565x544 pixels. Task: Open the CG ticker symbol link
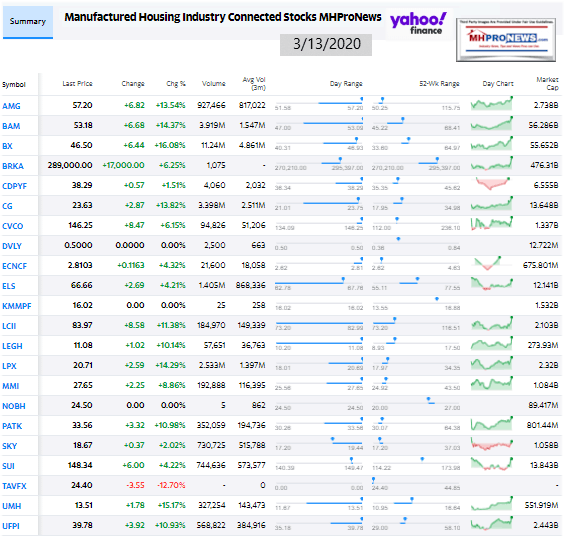(x=7, y=206)
